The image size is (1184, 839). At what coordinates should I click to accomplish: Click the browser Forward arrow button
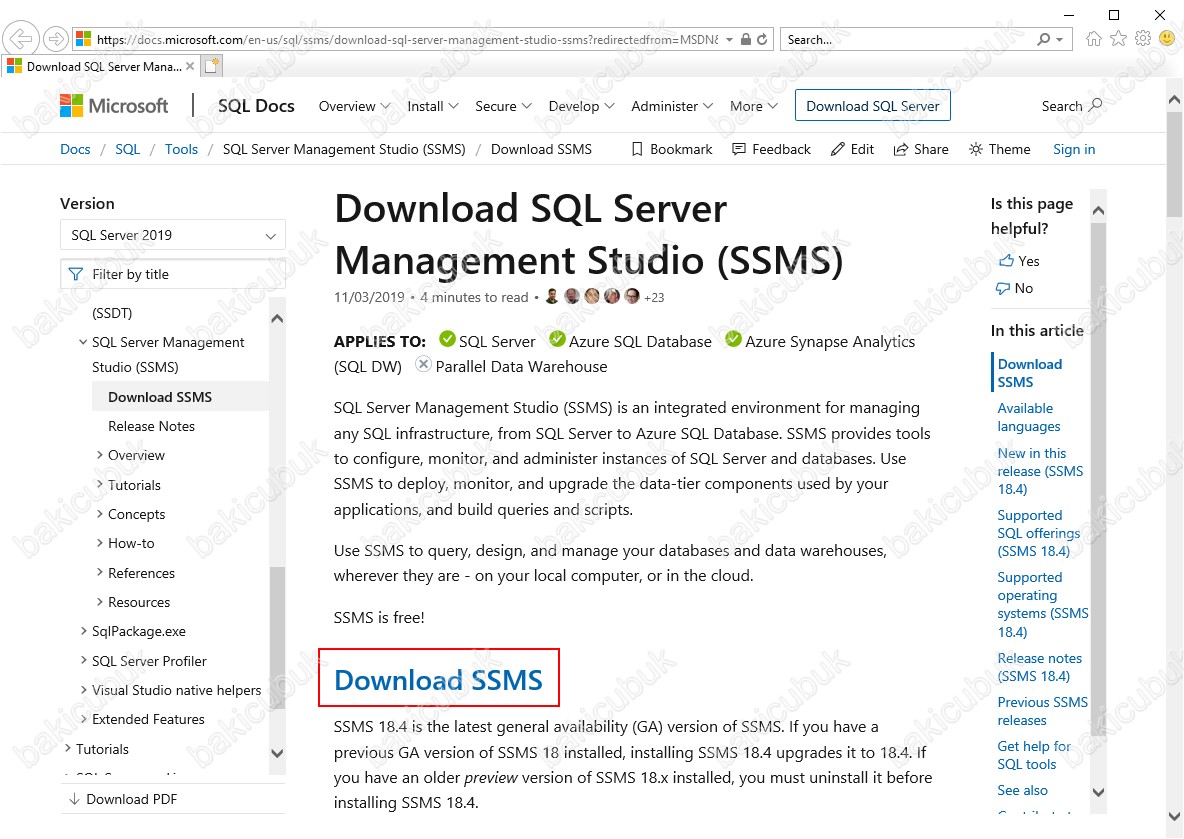tap(55, 39)
